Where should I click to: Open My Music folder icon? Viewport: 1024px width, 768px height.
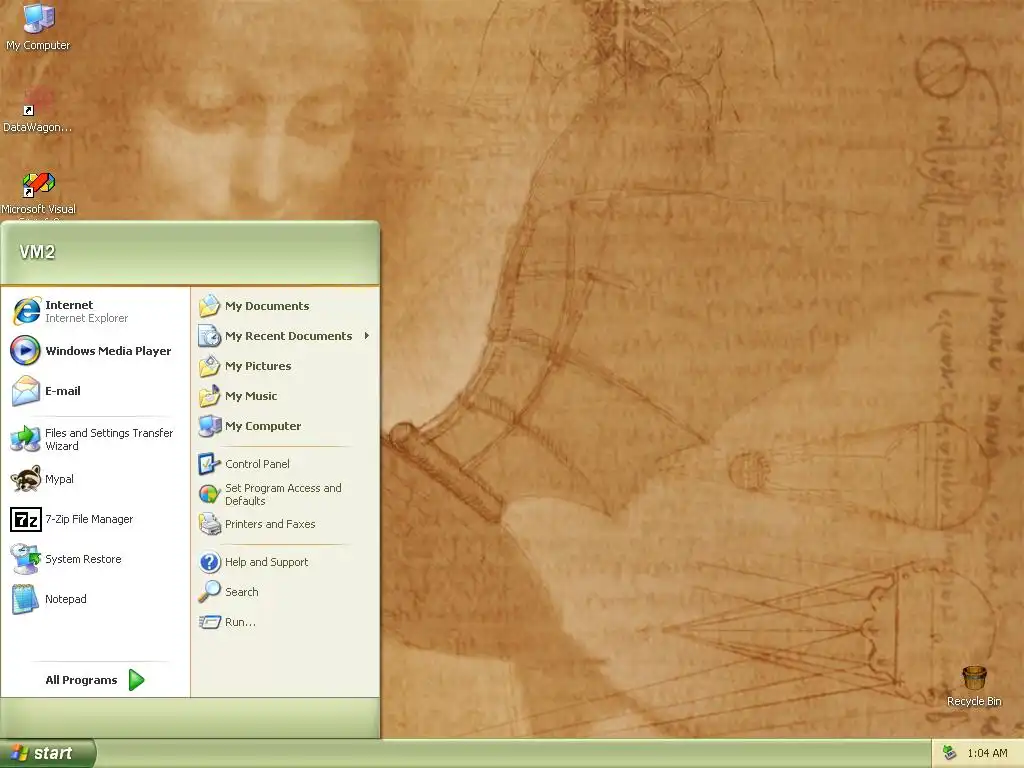[x=209, y=396]
